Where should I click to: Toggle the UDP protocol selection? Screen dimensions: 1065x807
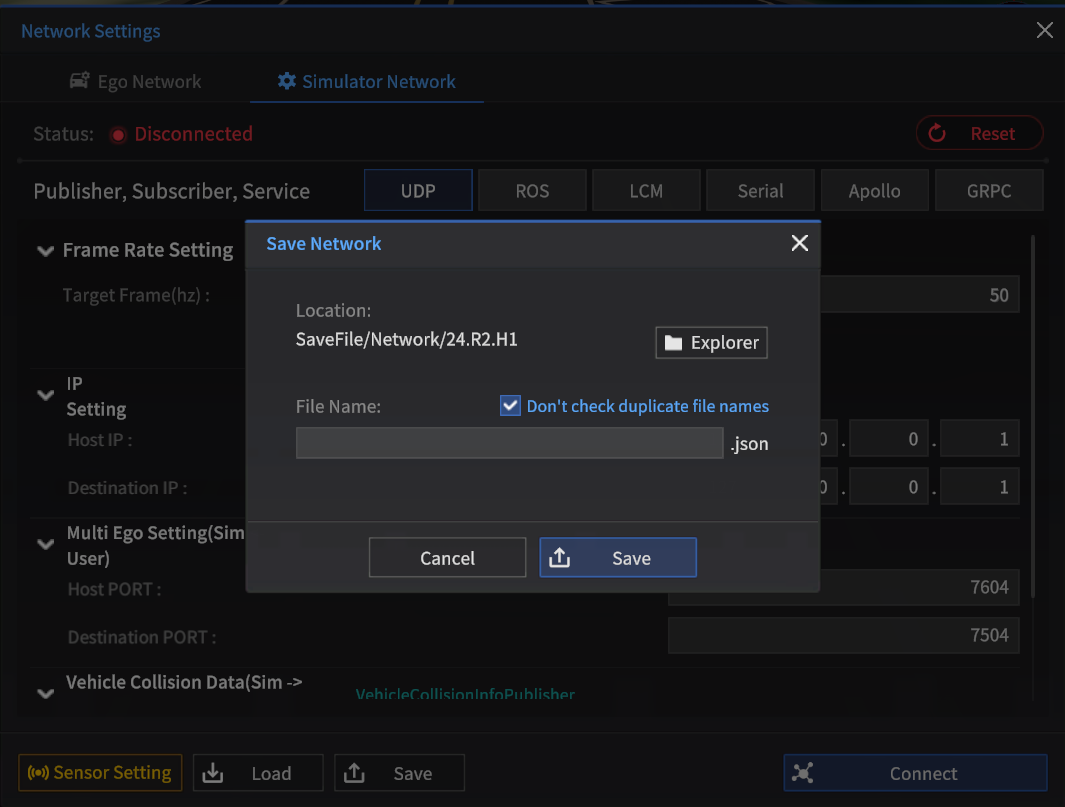(x=418, y=190)
